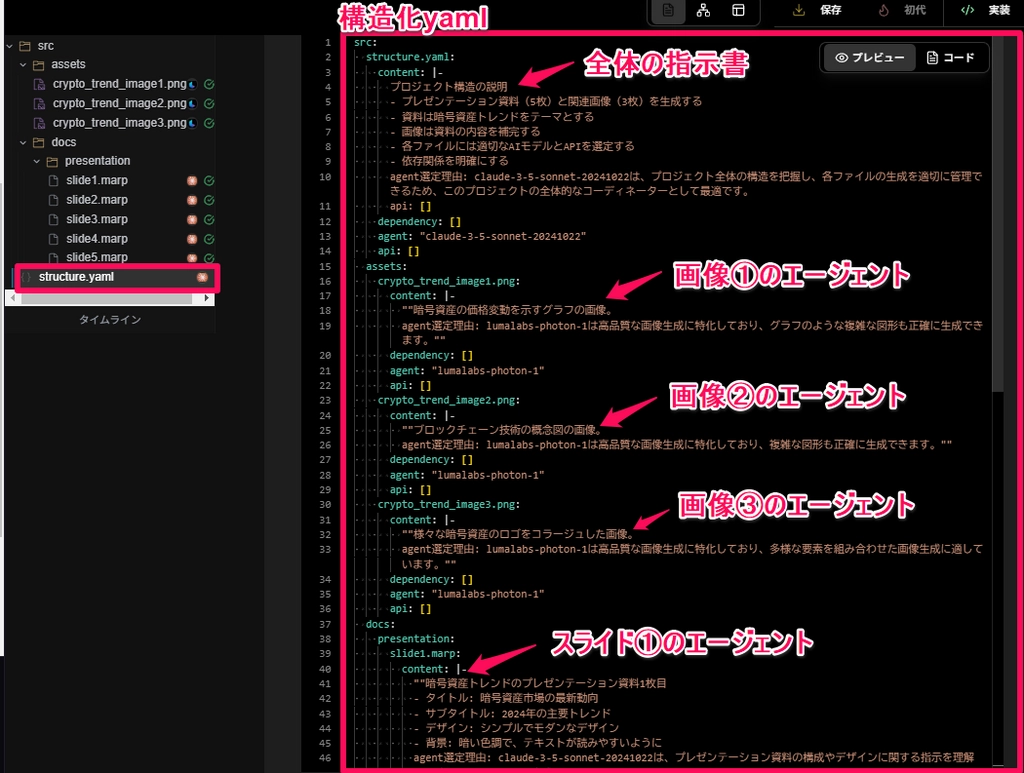The width and height of the screenshot is (1024, 773).
Task: Collapse the presentation folder chevron
Action: [36, 161]
